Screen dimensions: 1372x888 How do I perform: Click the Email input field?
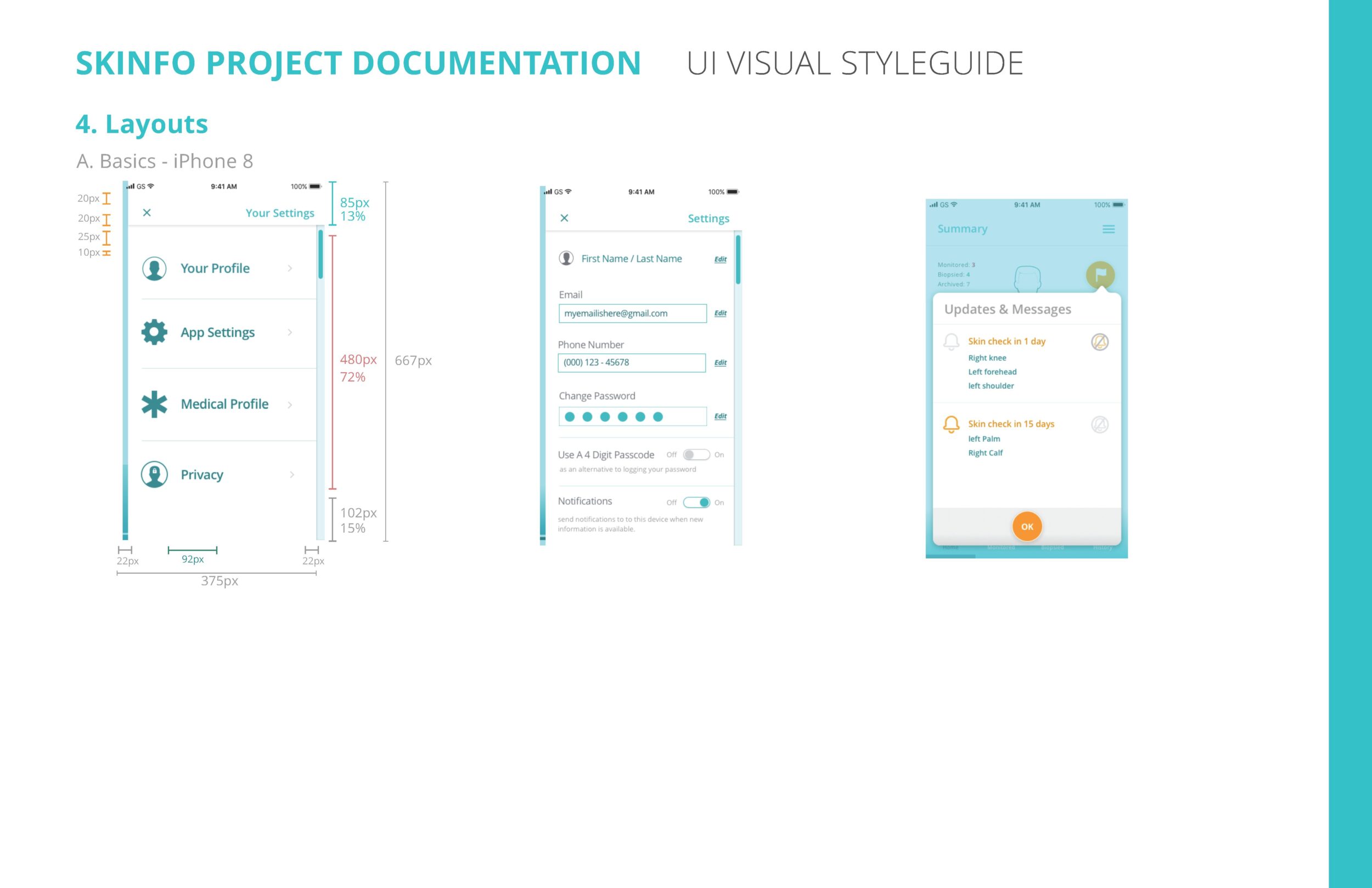point(632,314)
